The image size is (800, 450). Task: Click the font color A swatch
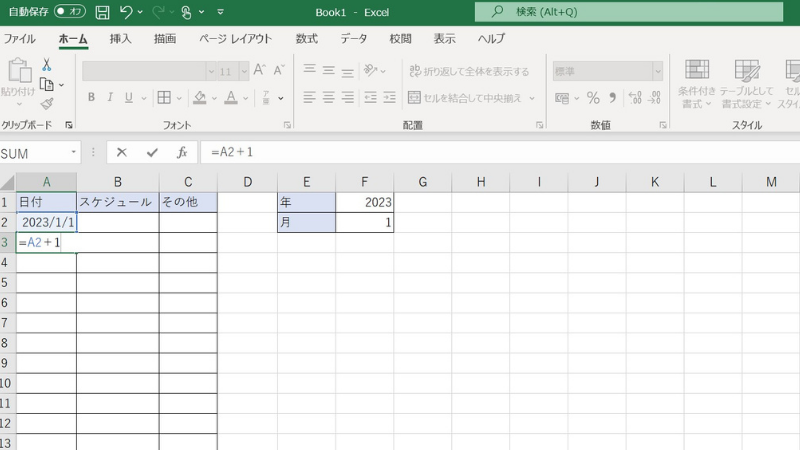(231, 98)
